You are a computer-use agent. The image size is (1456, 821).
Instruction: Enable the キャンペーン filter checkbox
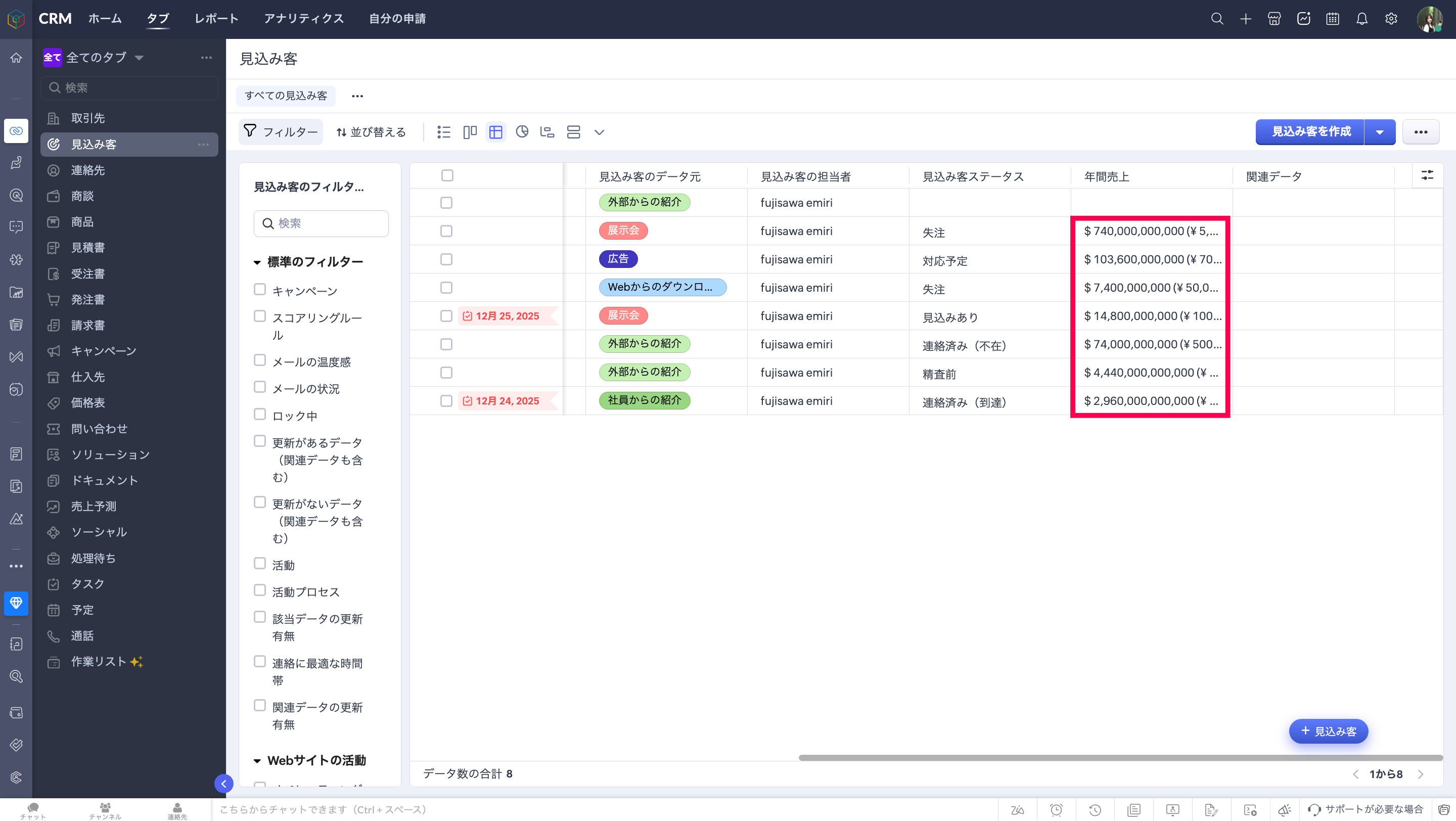pos(259,289)
